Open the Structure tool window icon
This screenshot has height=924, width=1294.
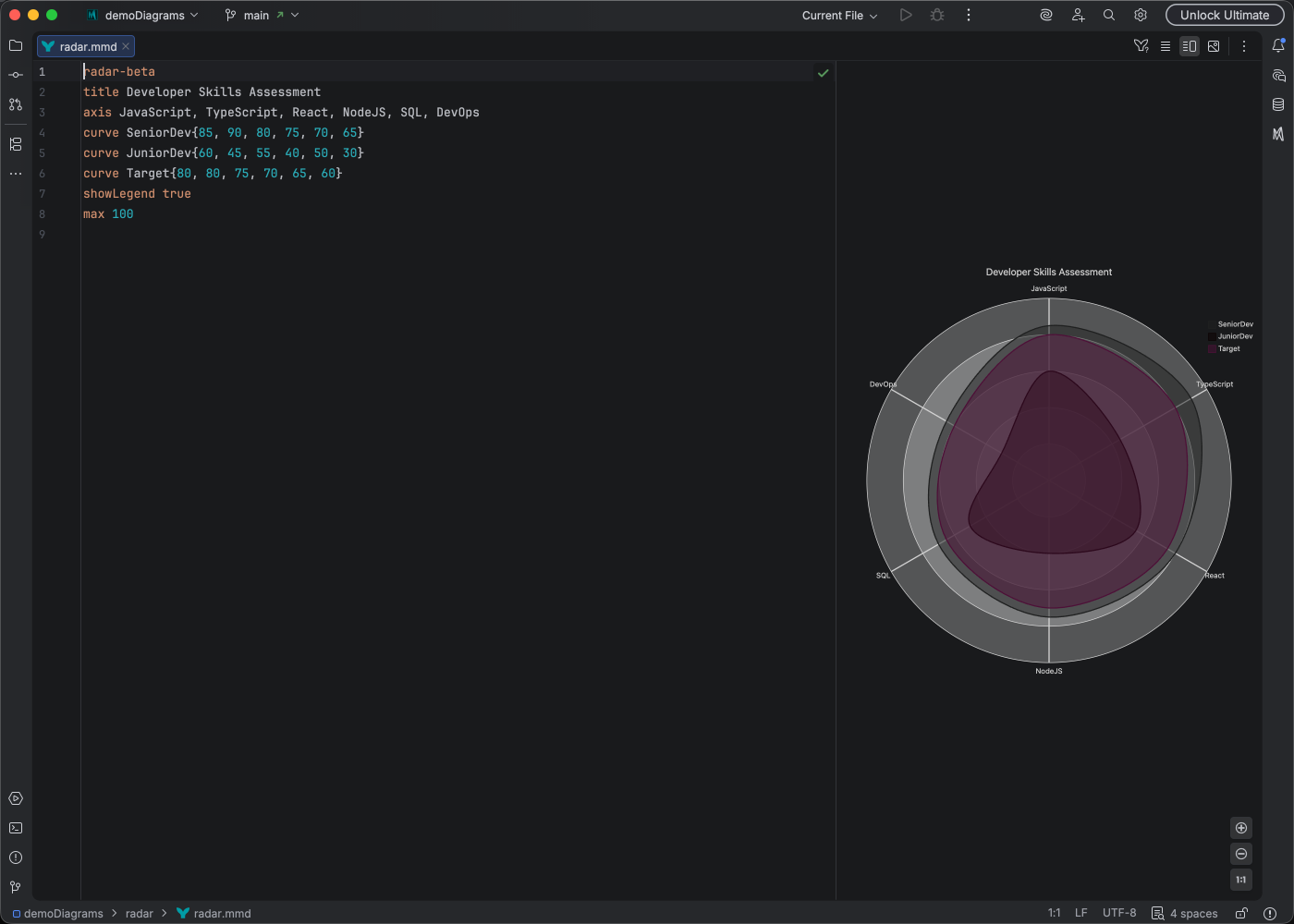click(x=15, y=143)
